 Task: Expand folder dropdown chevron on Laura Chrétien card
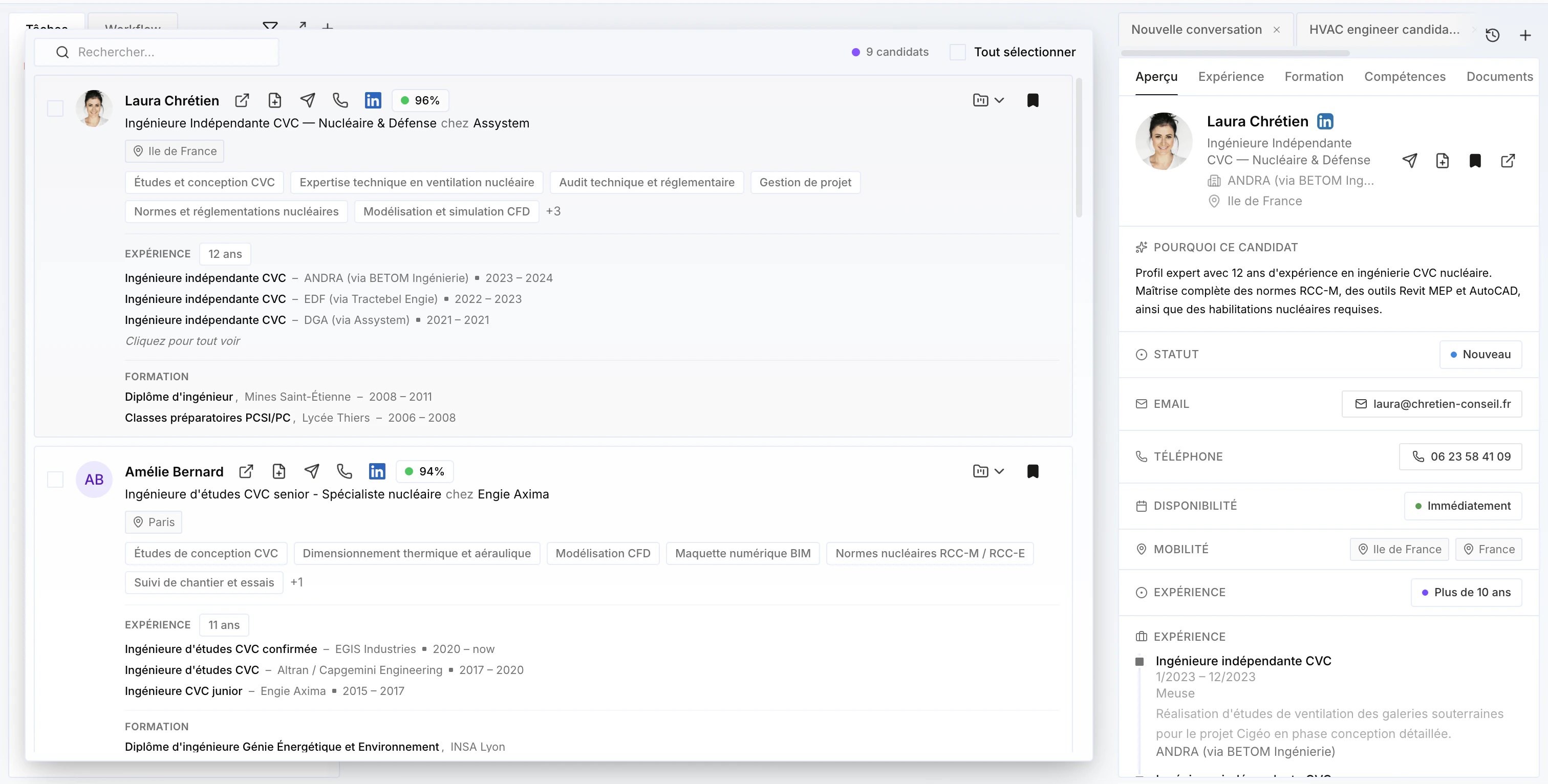click(x=999, y=100)
